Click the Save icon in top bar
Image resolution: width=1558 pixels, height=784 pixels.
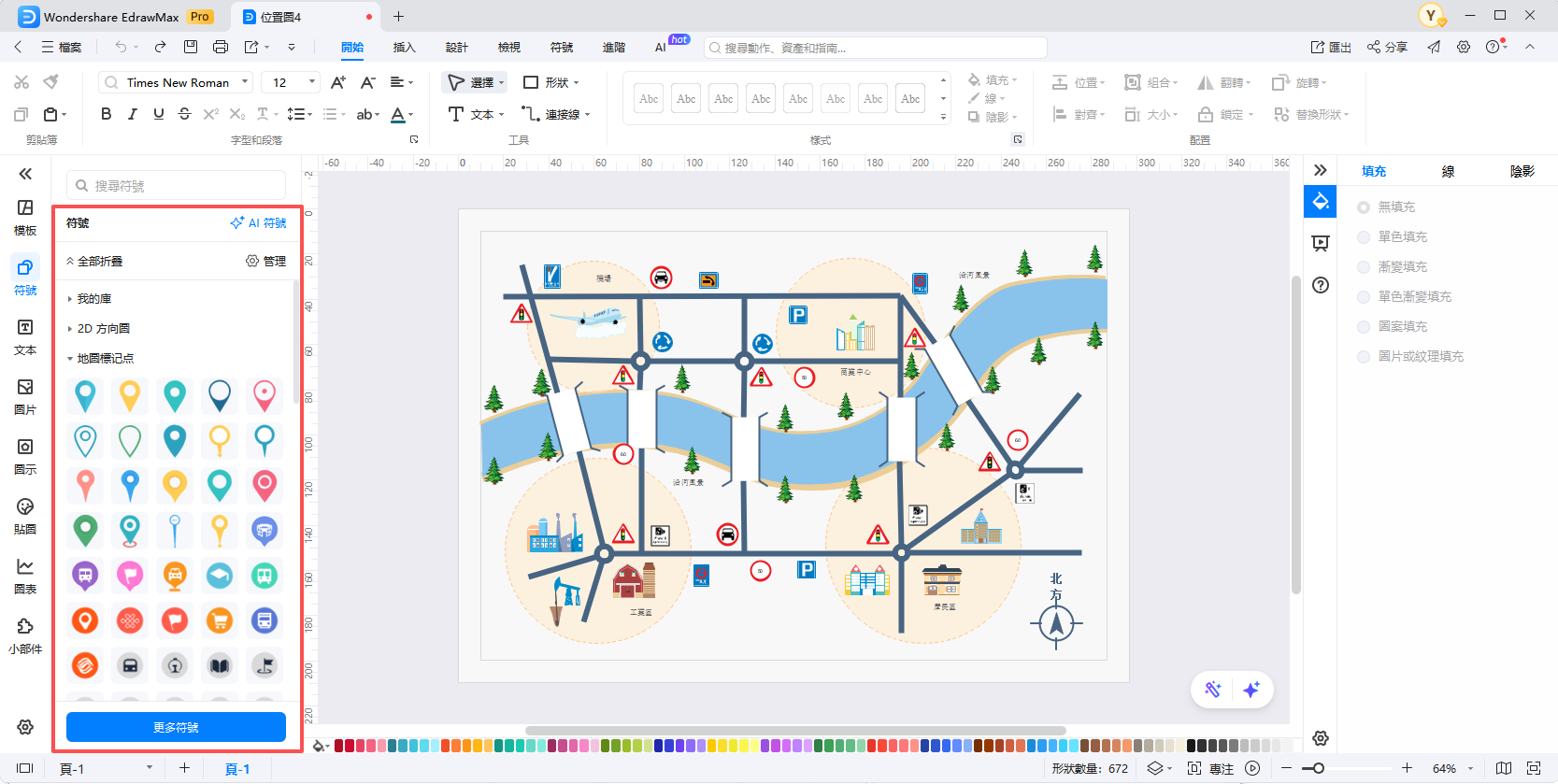(191, 47)
